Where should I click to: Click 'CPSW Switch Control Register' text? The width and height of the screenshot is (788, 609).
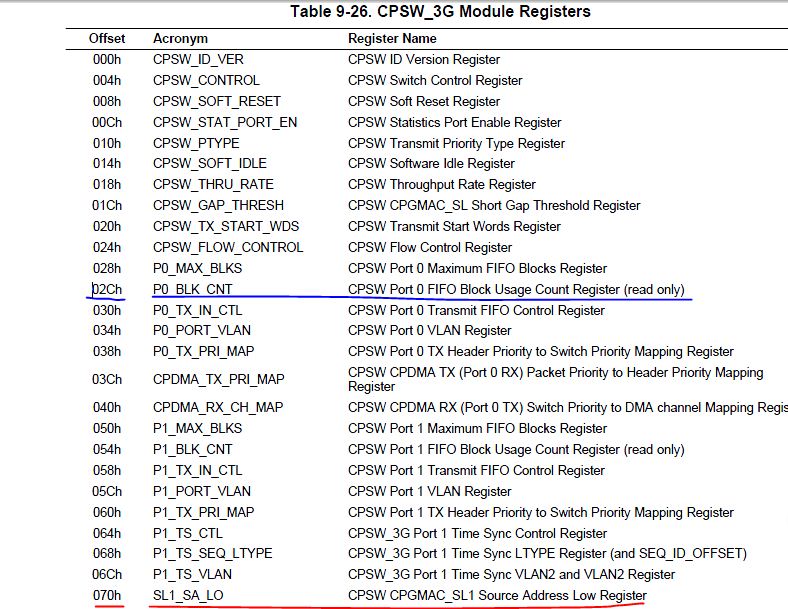pos(435,81)
